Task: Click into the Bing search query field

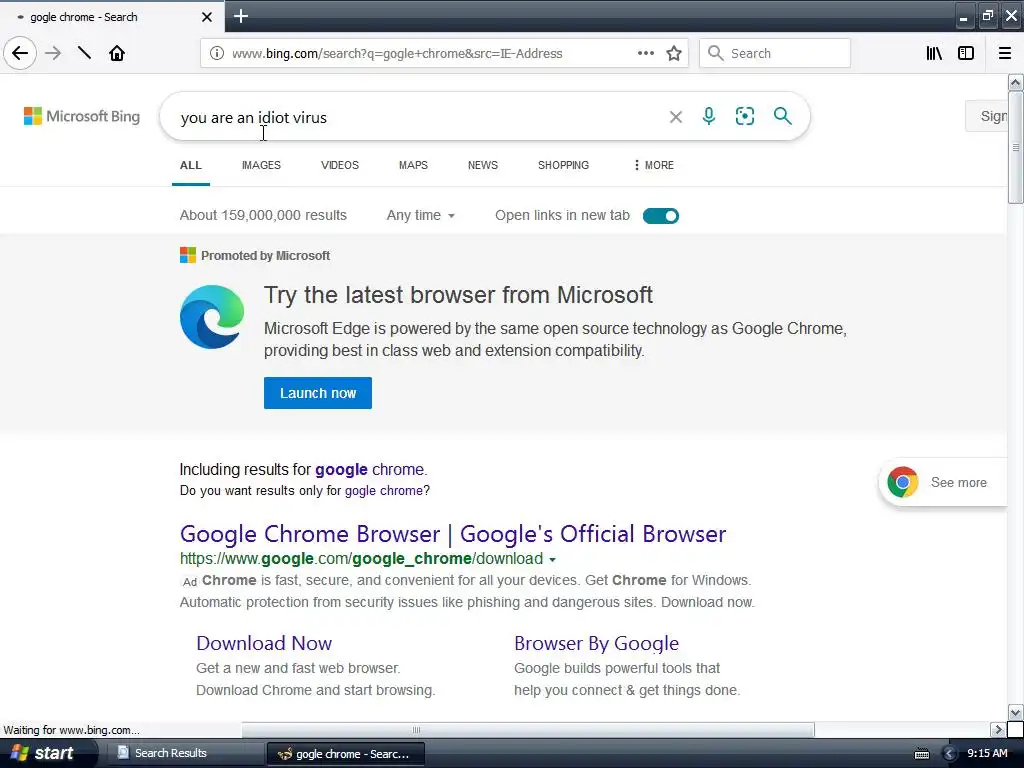Action: [x=418, y=118]
